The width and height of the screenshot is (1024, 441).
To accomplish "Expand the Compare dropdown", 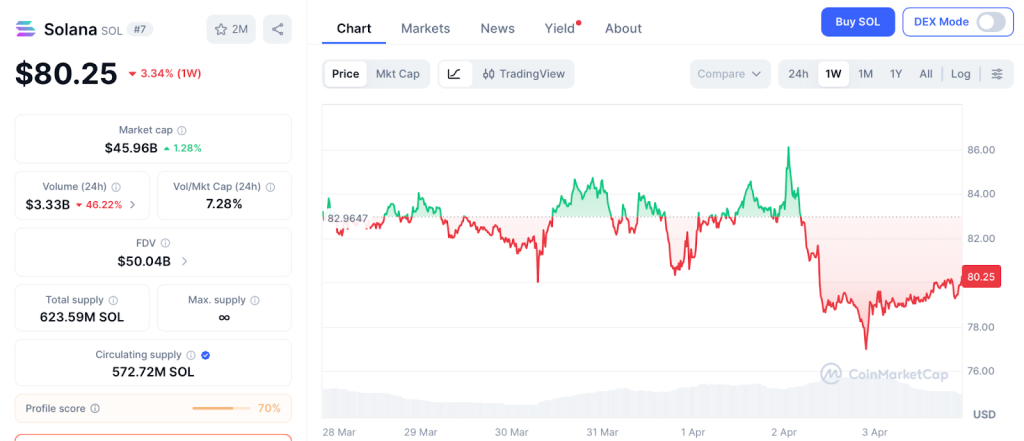I will click(x=730, y=74).
